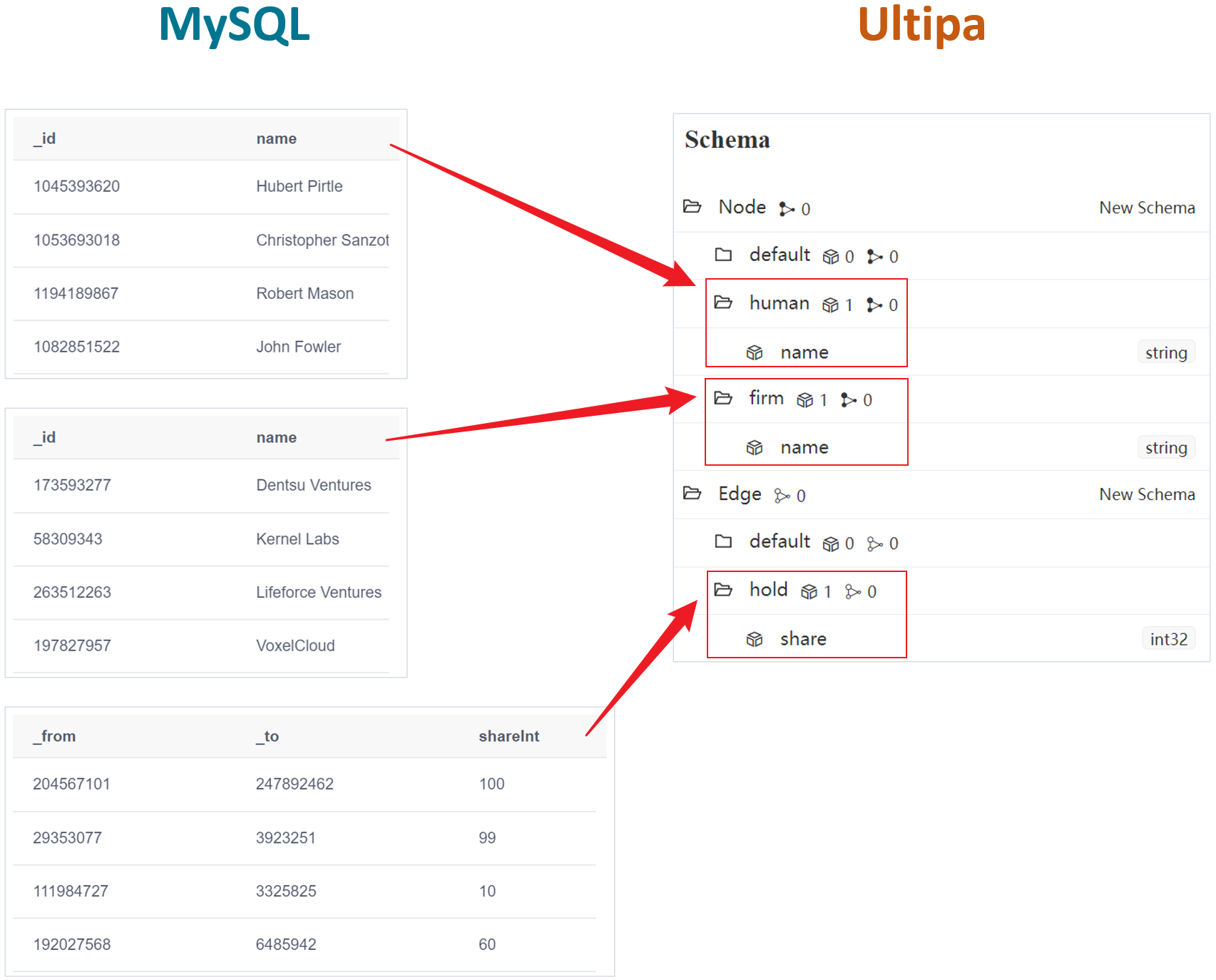Click the cell 'Hubert Pirtle'

pos(299,186)
